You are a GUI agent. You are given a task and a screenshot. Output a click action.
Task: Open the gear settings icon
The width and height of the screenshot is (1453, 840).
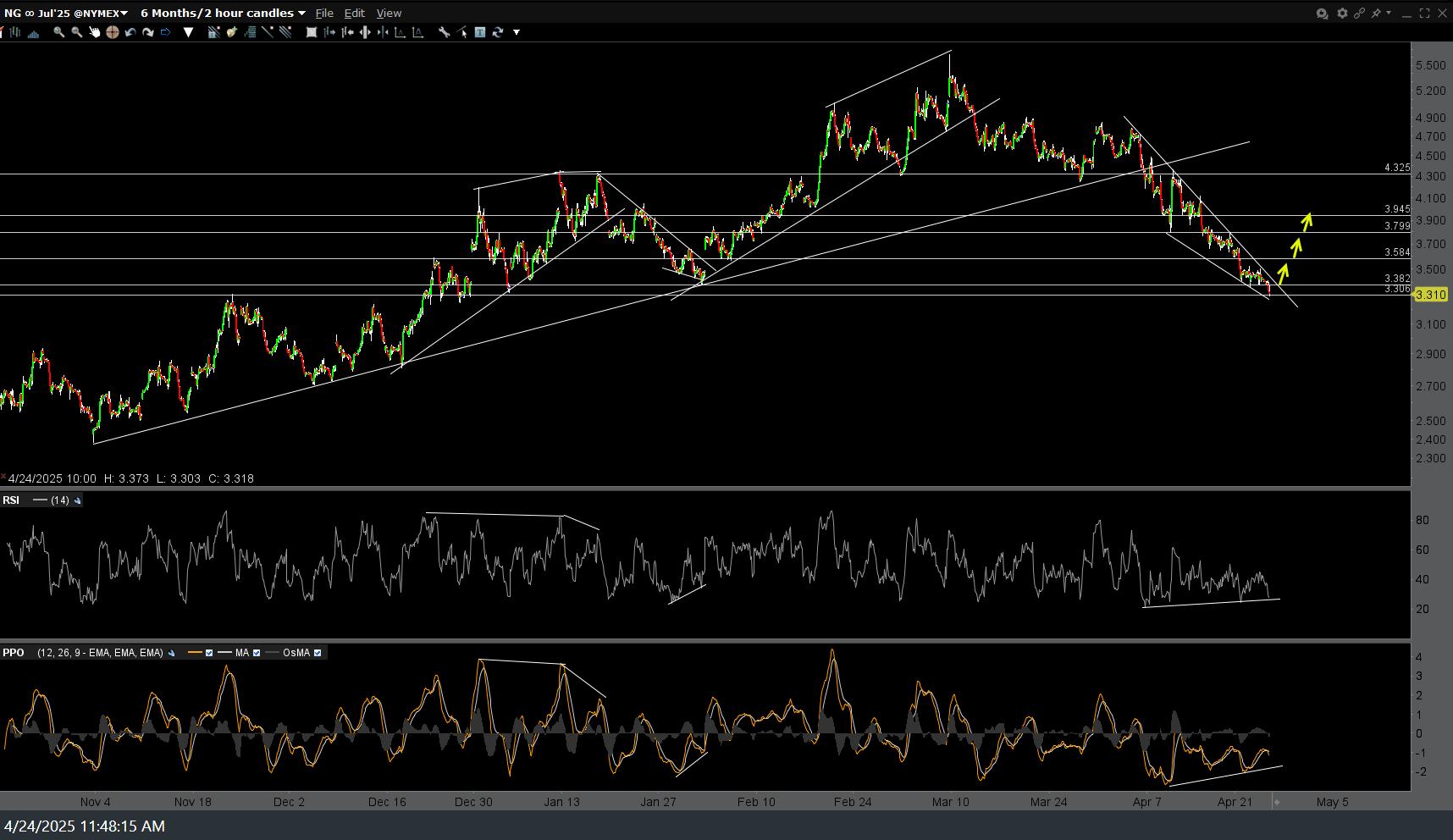pyautogui.click(x=1342, y=13)
